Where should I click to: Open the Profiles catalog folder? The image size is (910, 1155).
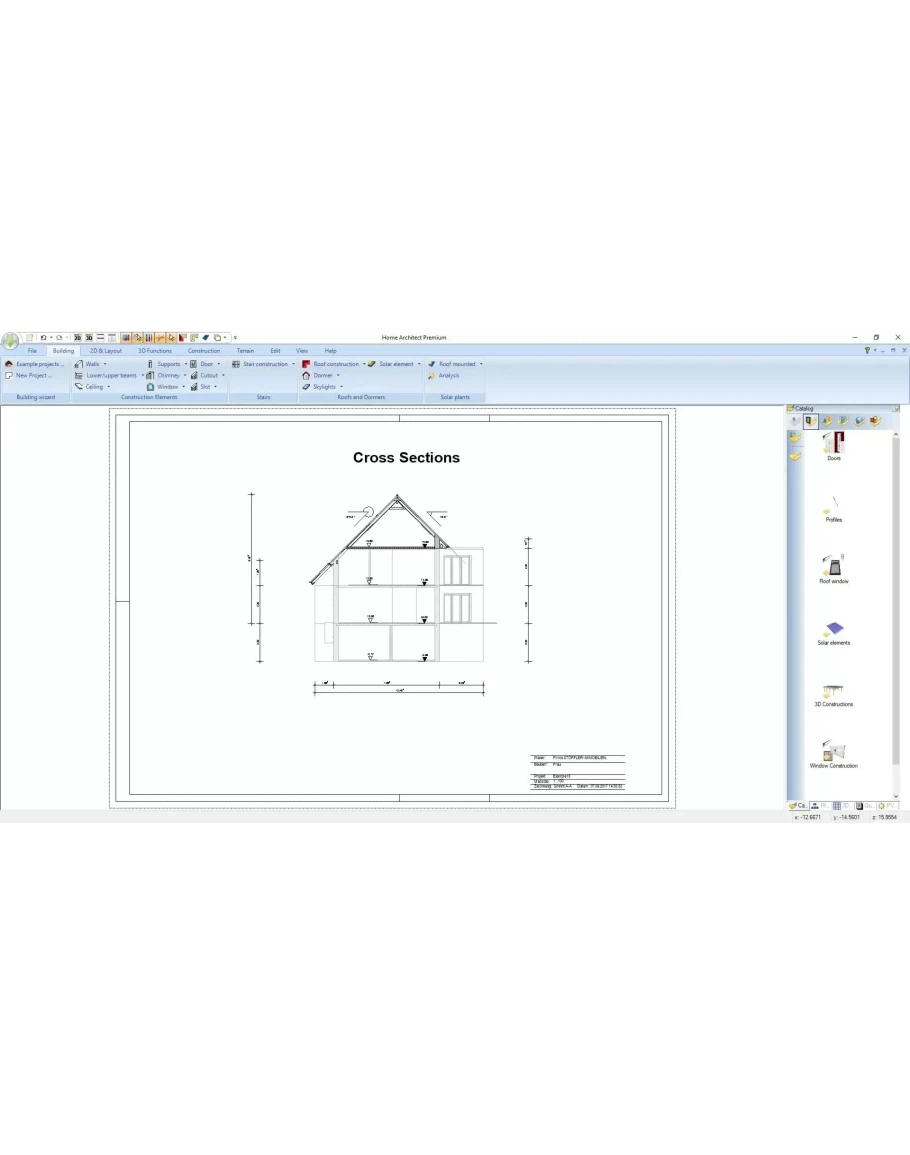(833, 507)
